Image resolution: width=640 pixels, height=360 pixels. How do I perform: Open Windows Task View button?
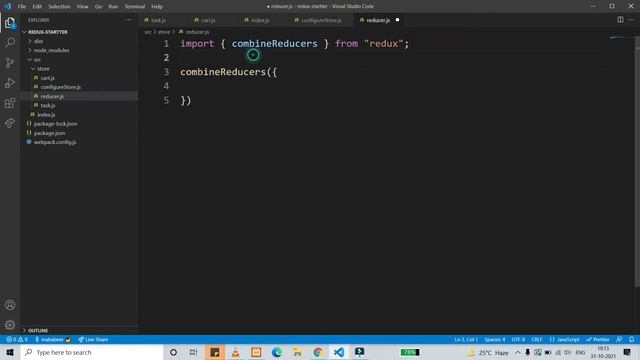[193, 352]
